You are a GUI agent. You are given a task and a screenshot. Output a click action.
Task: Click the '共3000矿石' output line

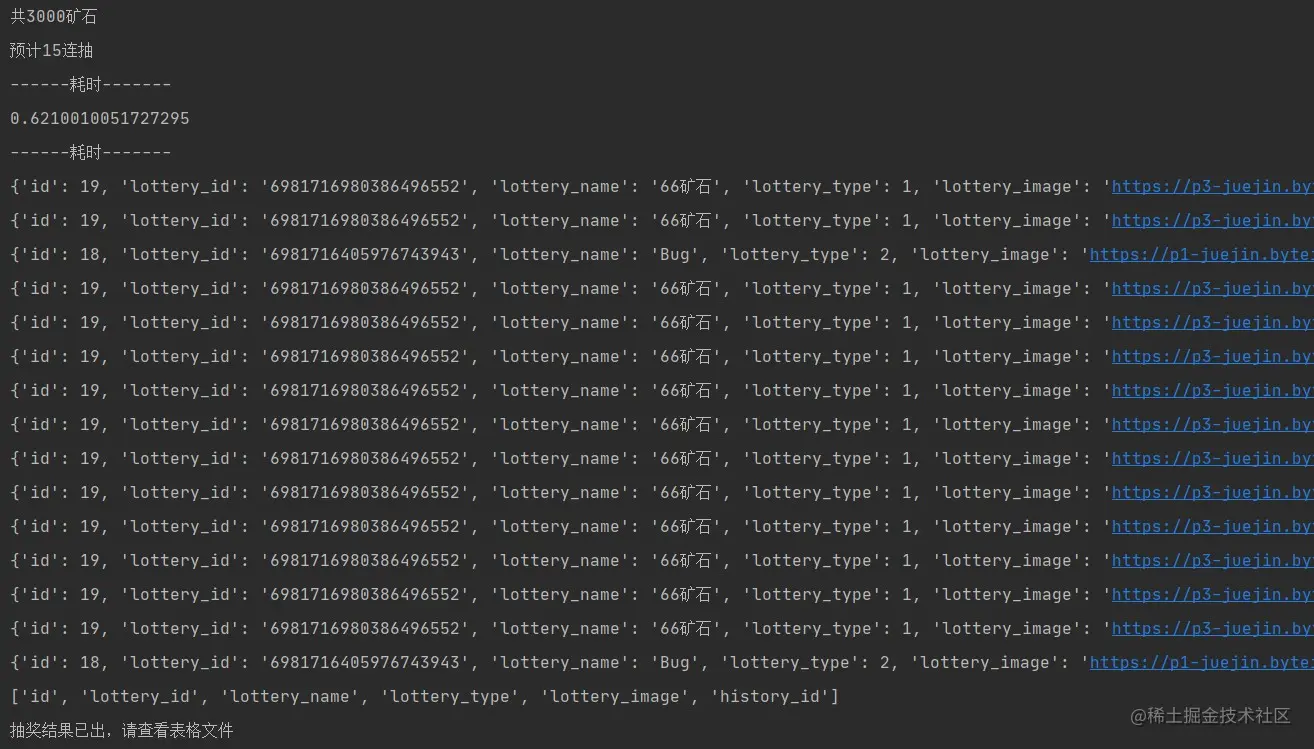(x=54, y=16)
